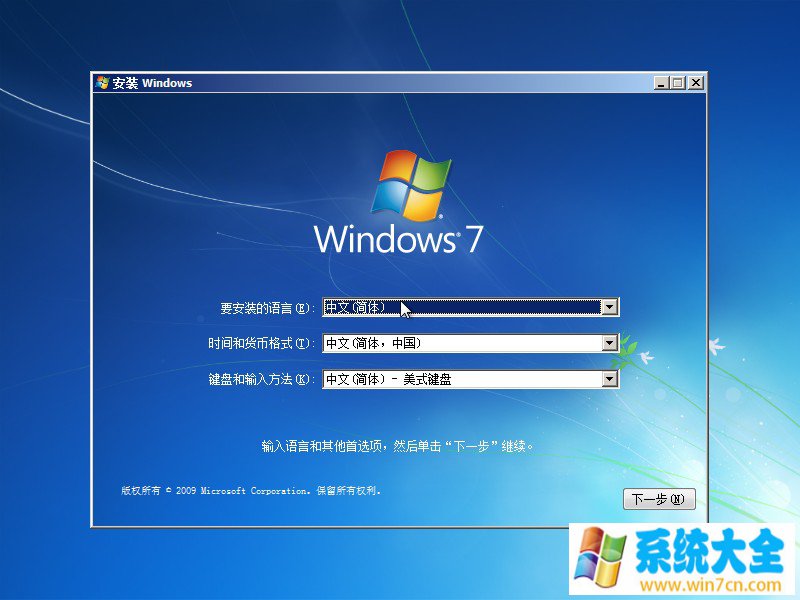Open time and currency format dropdown arrow
Image resolution: width=800 pixels, height=600 pixels.
coord(609,343)
